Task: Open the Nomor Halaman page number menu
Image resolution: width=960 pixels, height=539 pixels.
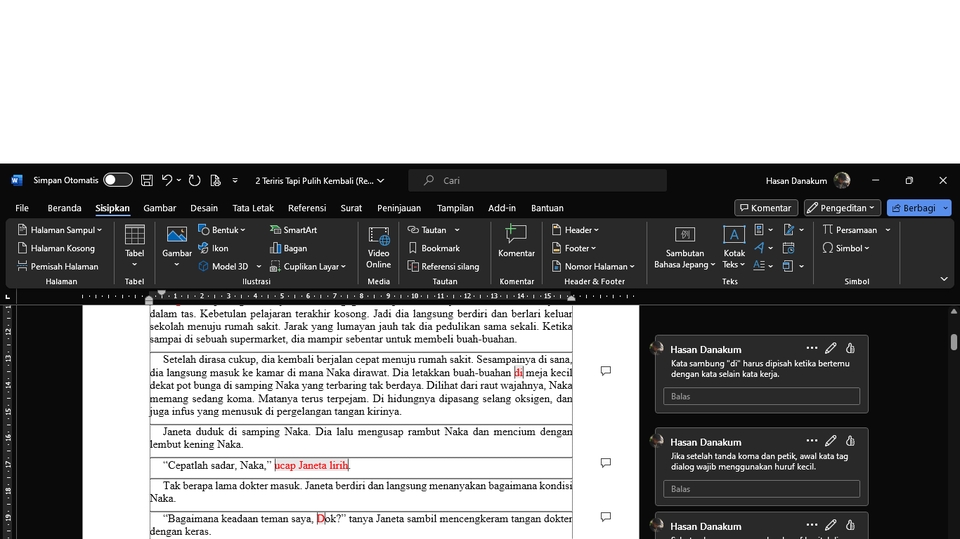Action: coord(593,266)
